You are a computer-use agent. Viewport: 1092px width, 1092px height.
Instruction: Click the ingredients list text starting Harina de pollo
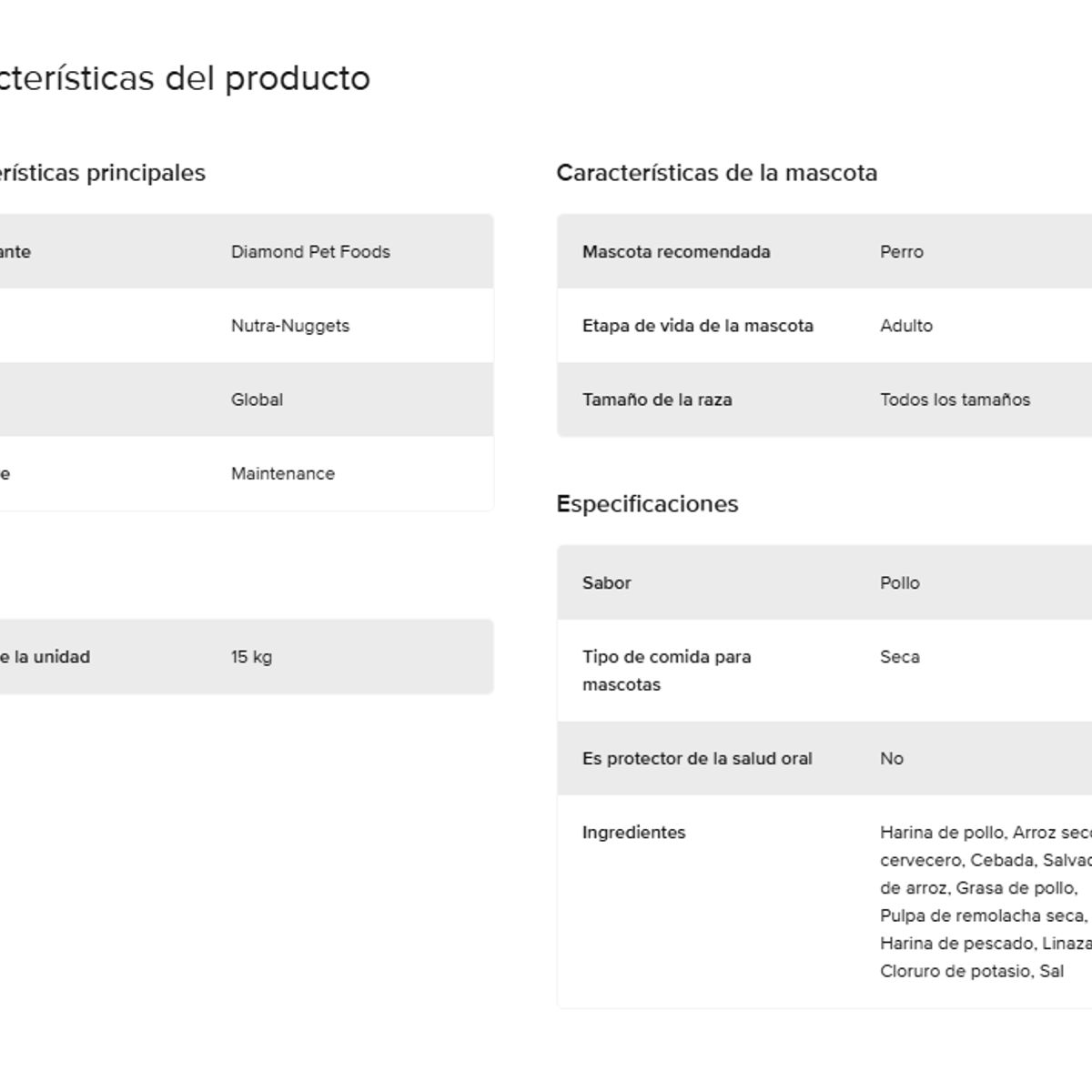(983, 901)
